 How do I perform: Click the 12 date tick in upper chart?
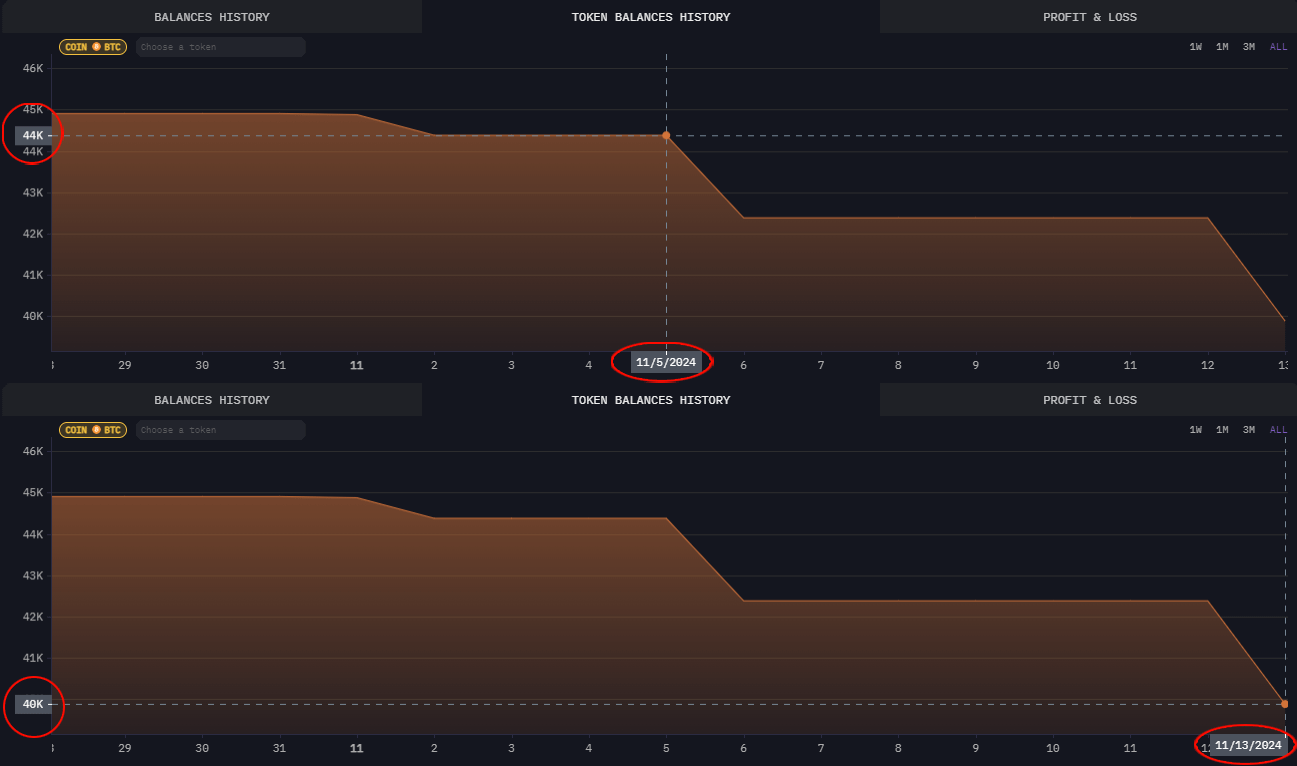[x=1207, y=365]
